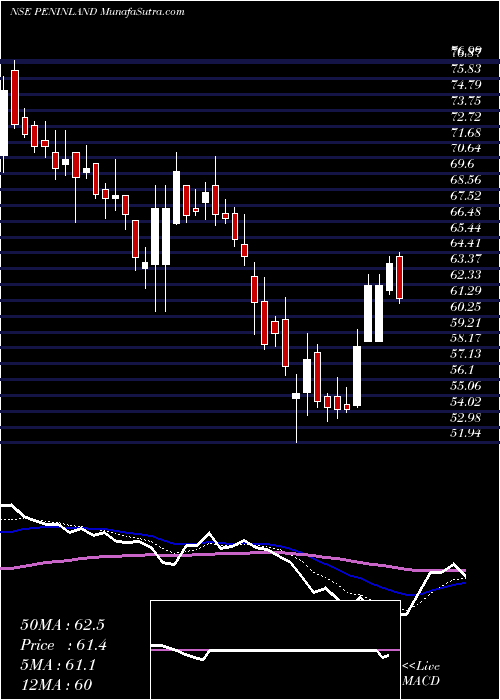This screenshot has width=500, height=700.
Task: Click the 74.79 price axis label
Action: pyautogui.click(x=466, y=85)
